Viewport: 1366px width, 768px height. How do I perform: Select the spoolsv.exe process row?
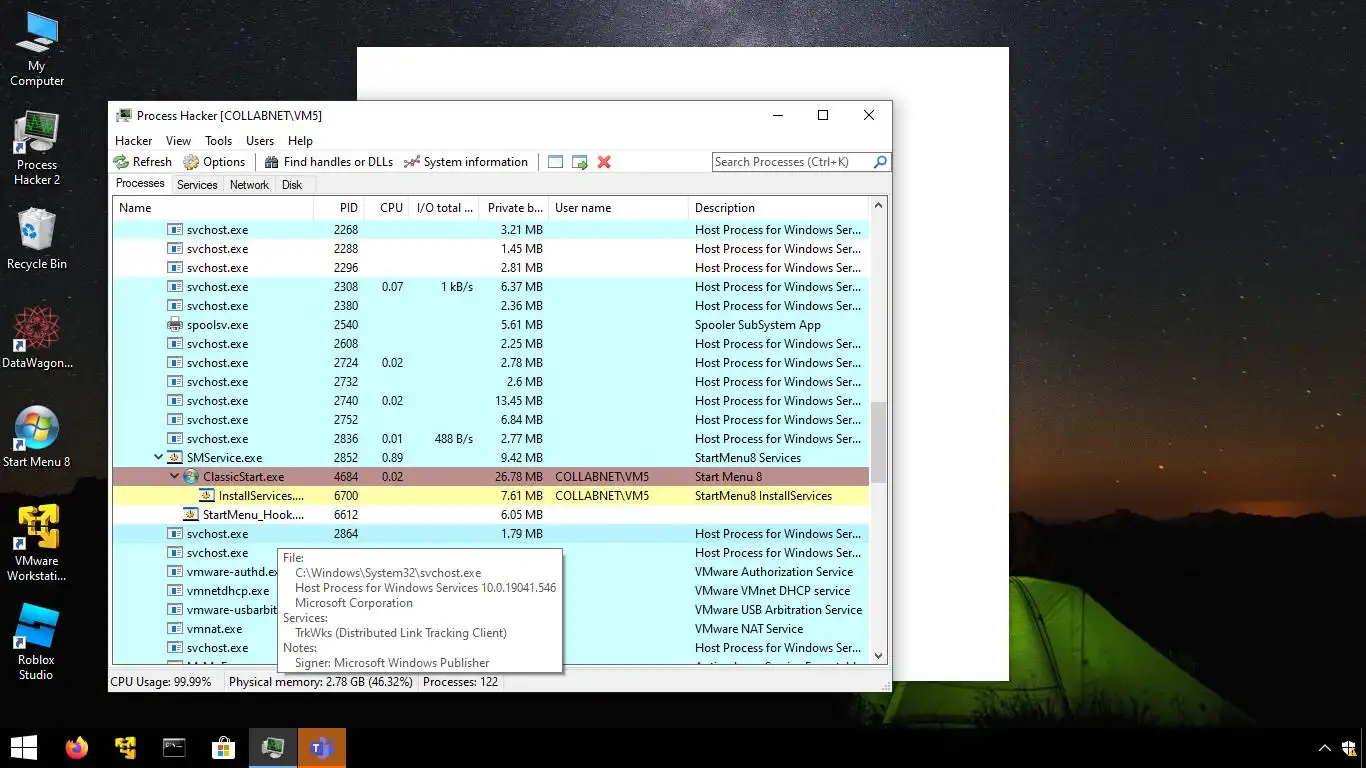490,325
